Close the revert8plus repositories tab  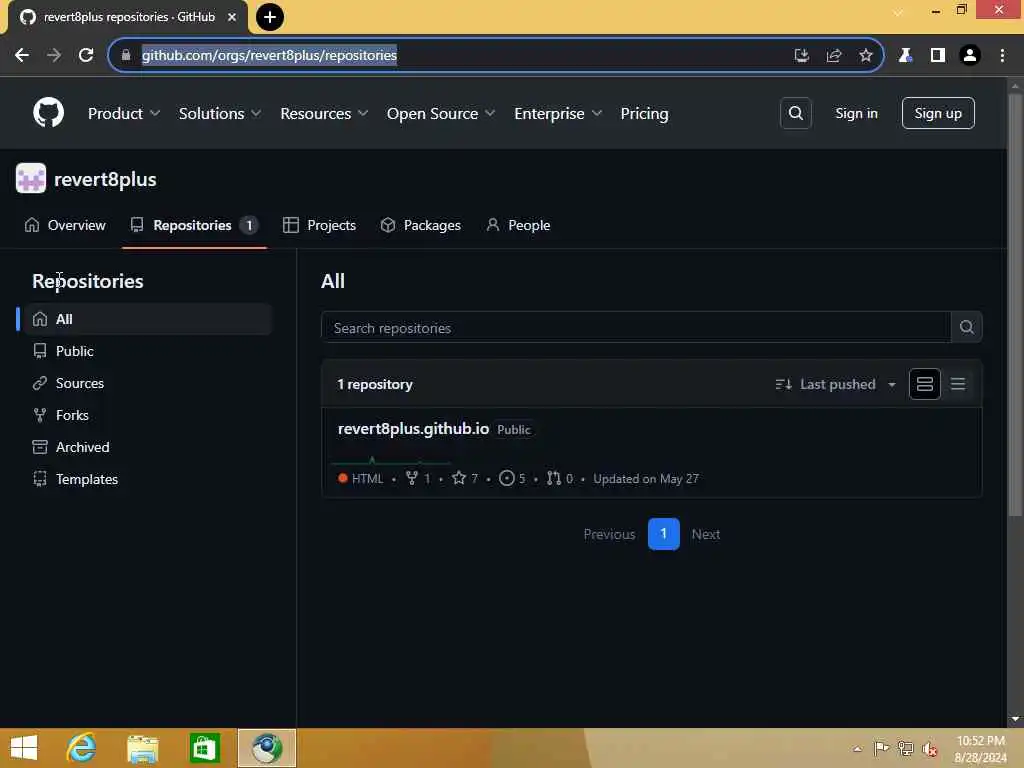232,17
